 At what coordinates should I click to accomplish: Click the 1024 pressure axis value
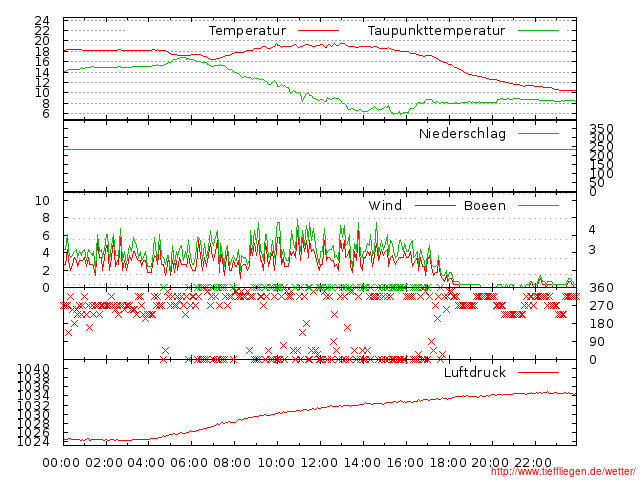click(x=33, y=442)
